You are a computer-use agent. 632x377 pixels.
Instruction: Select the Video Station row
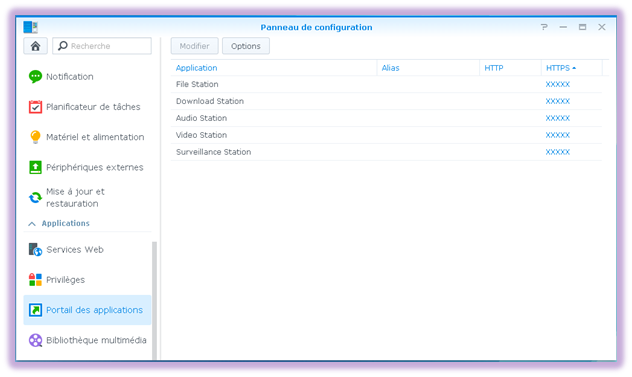click(386, 135)
